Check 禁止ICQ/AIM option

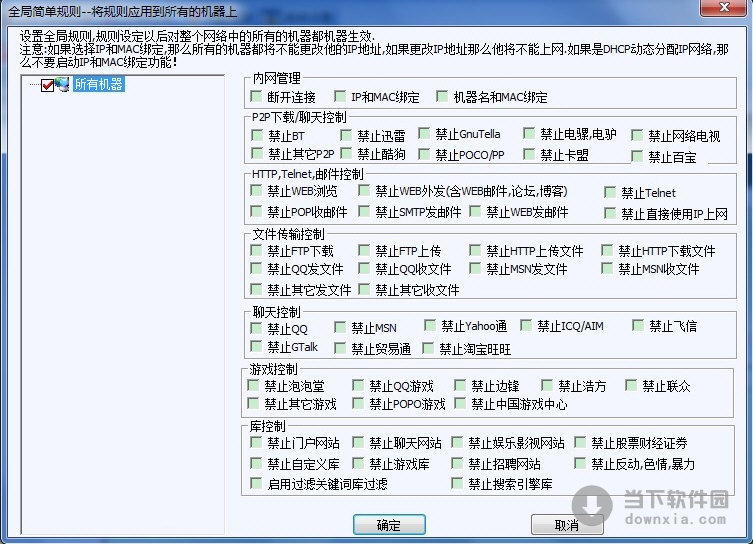(526, 326)
